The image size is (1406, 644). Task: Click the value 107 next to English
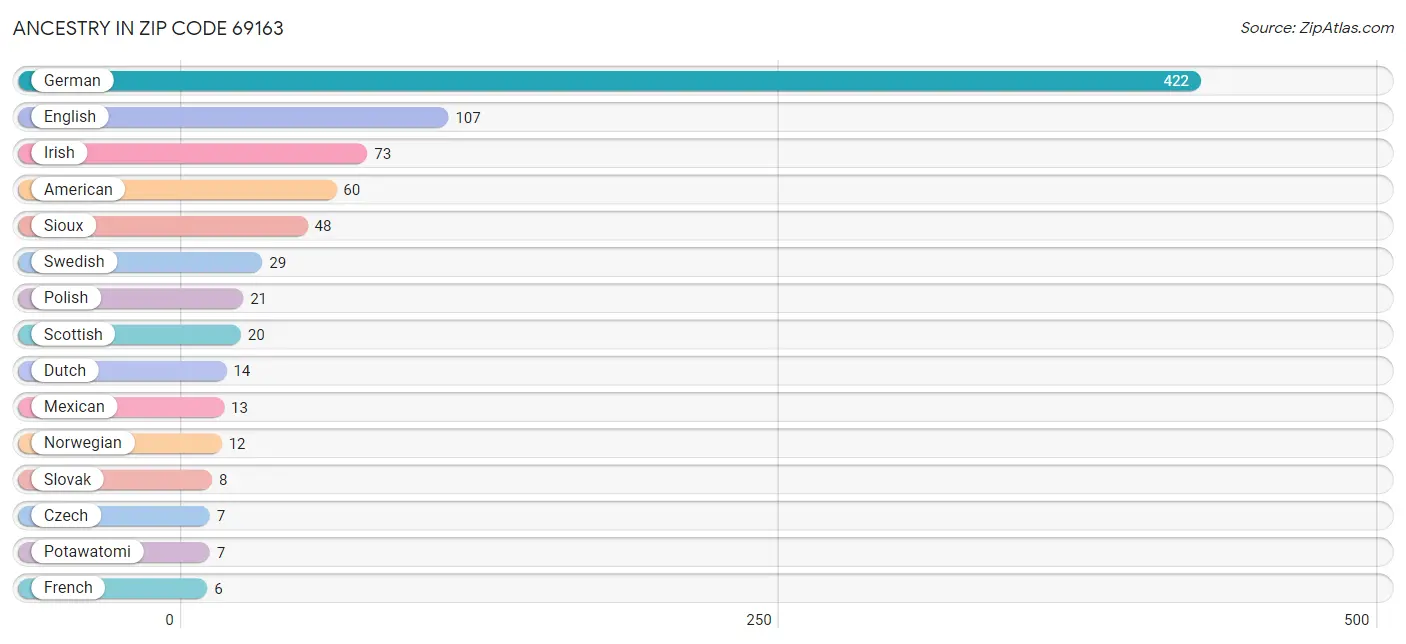point(468,118)
